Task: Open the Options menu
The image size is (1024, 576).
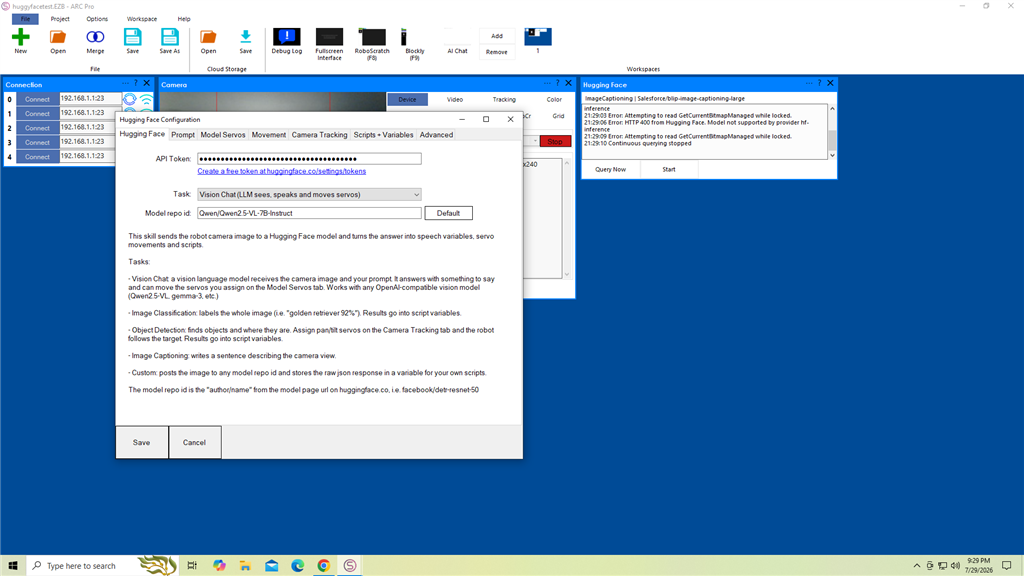Action: click(97, 19)
